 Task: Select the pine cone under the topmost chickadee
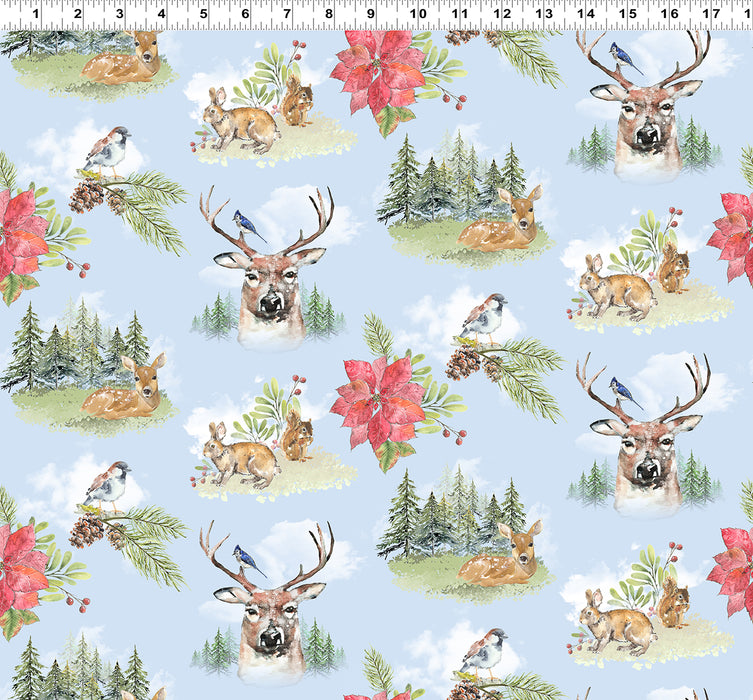tap(86, 195)
